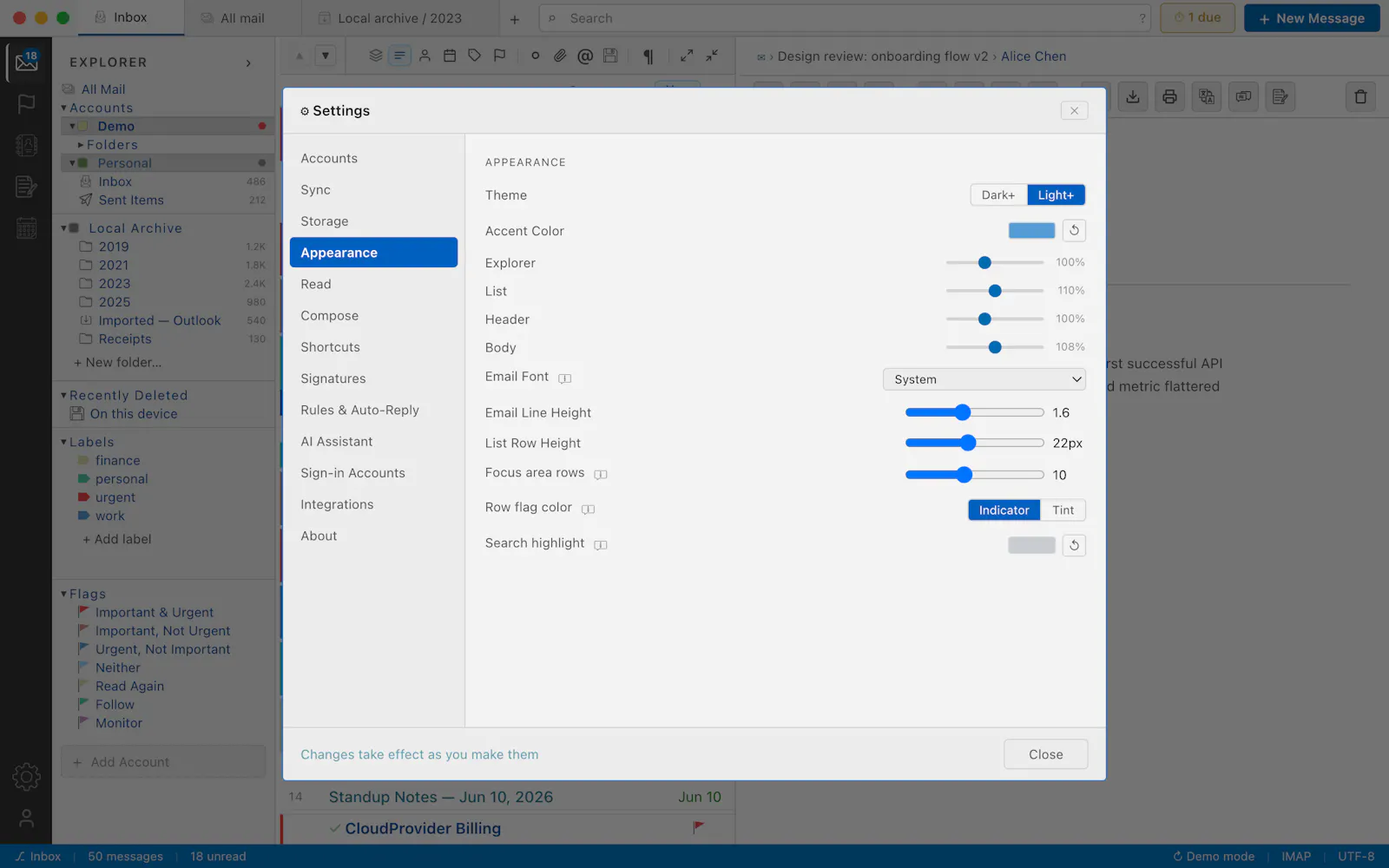Collapse the Accounts tree section
The image size is (1389, 868).
coord(64,108)
